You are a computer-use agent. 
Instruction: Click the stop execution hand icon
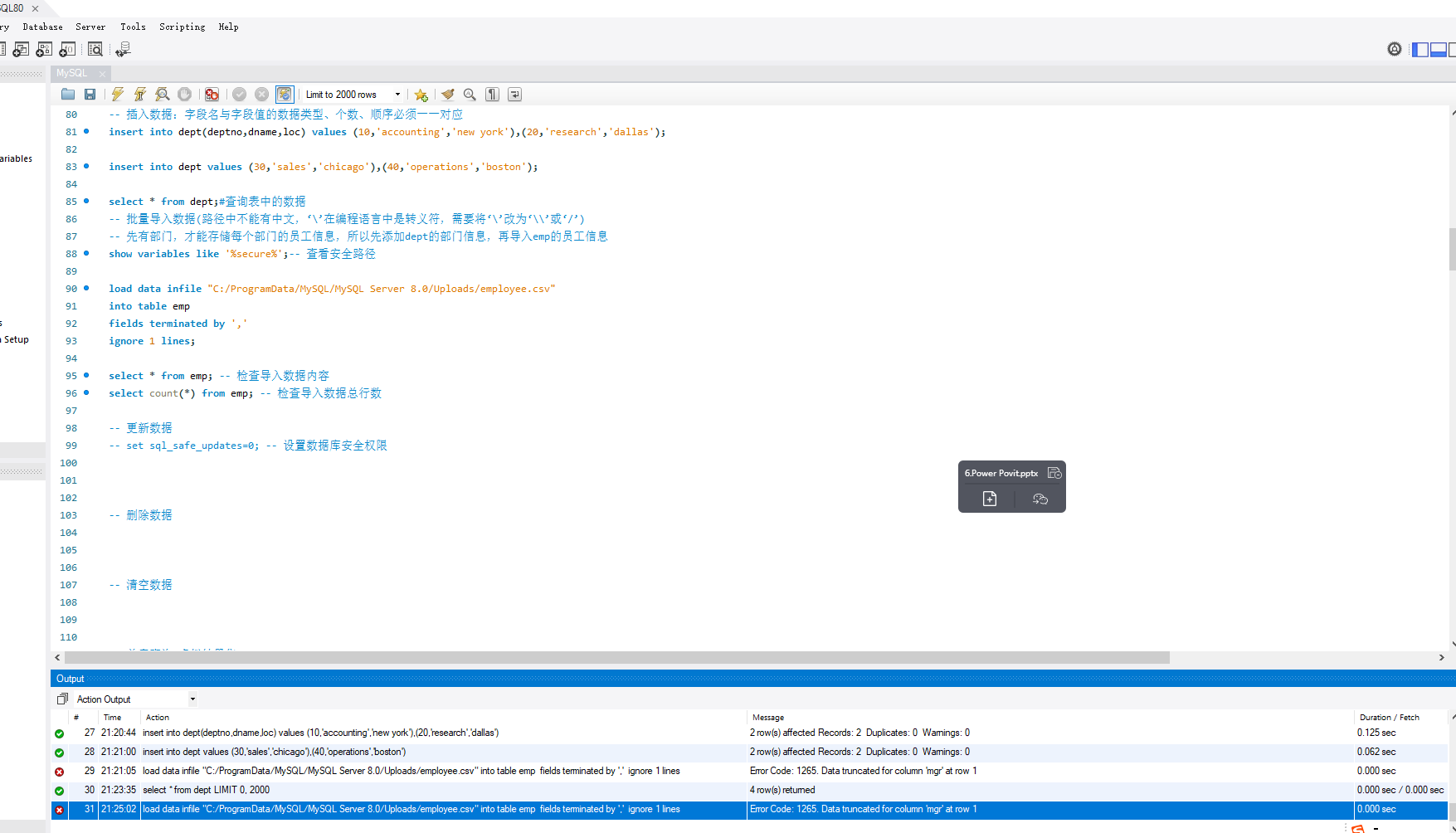(185, 95)
